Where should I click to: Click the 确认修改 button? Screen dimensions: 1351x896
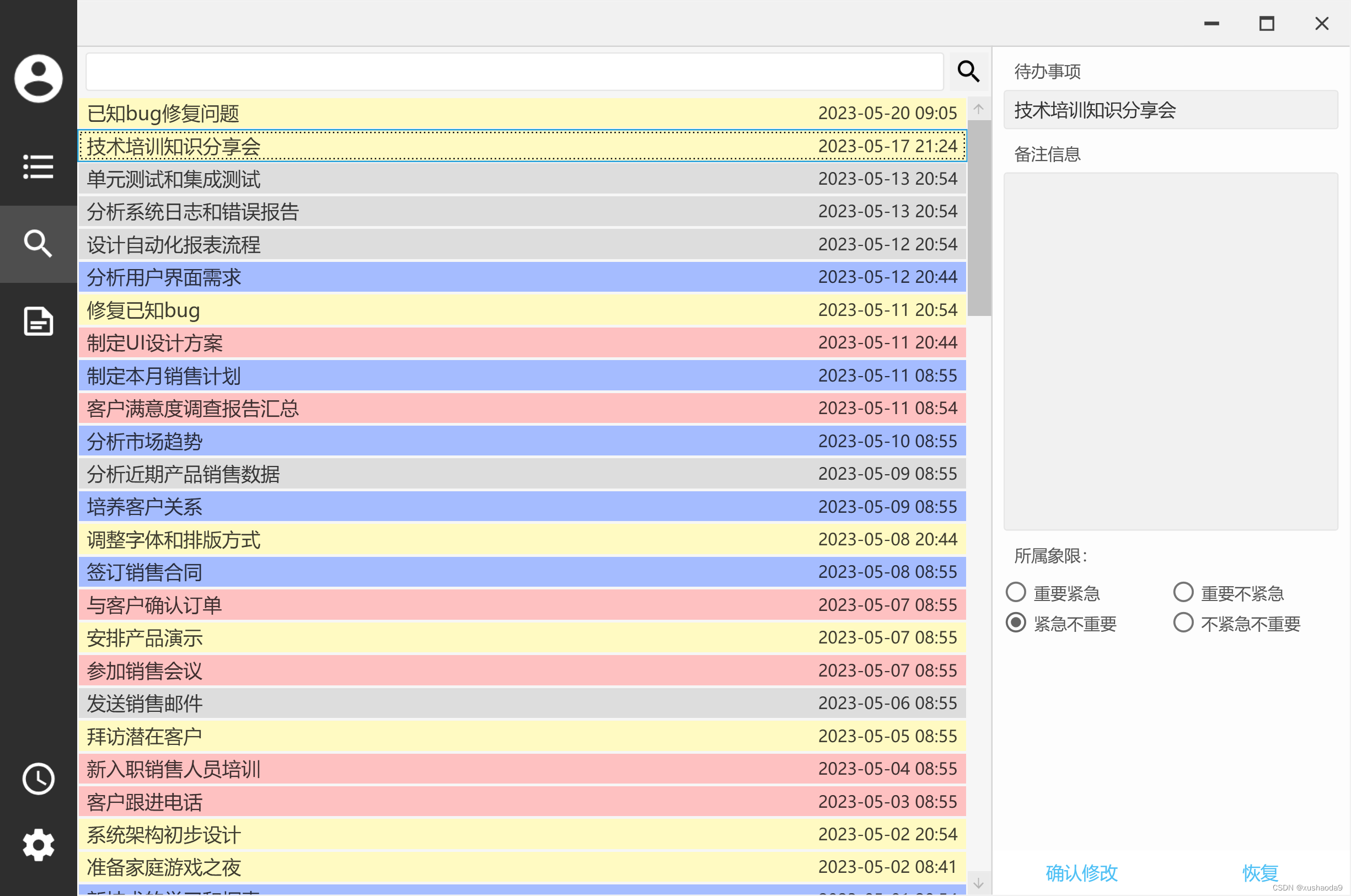1081,873
